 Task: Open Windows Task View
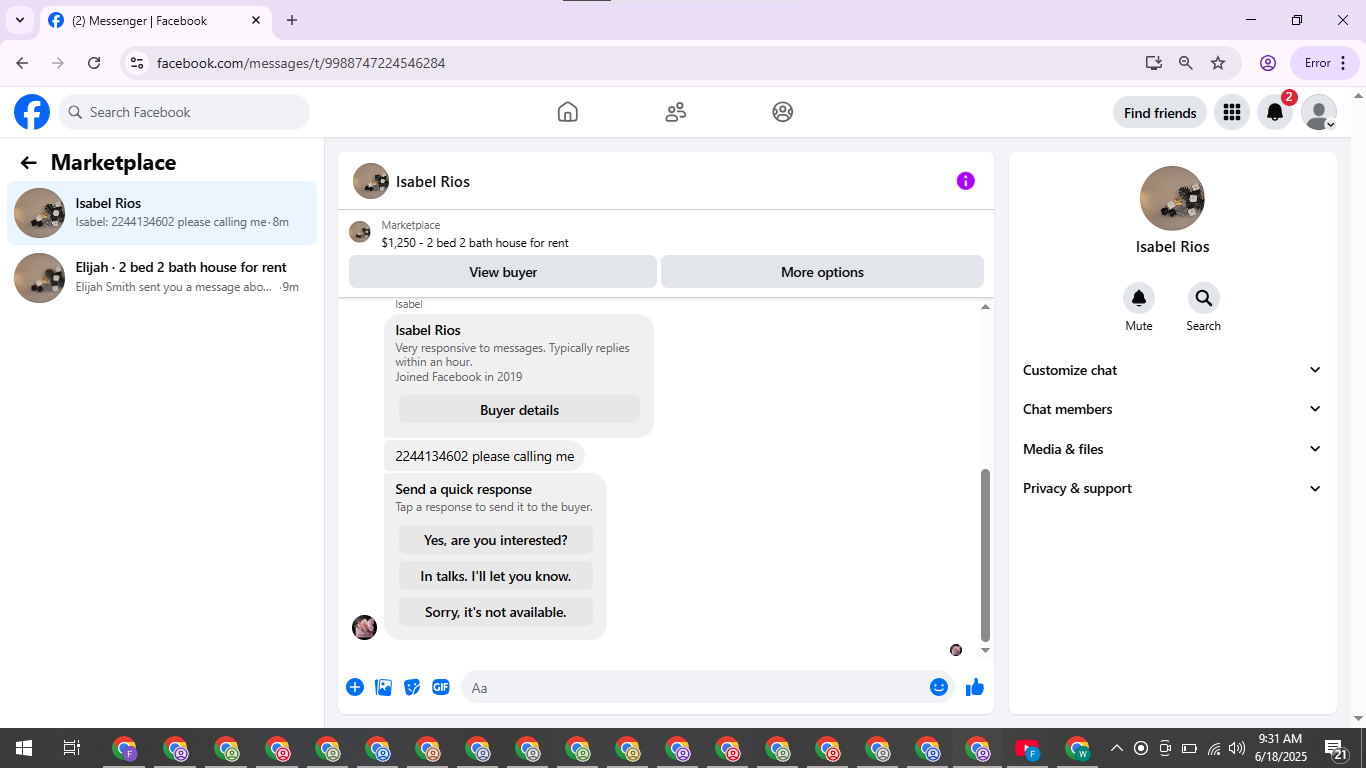[71, 748]
